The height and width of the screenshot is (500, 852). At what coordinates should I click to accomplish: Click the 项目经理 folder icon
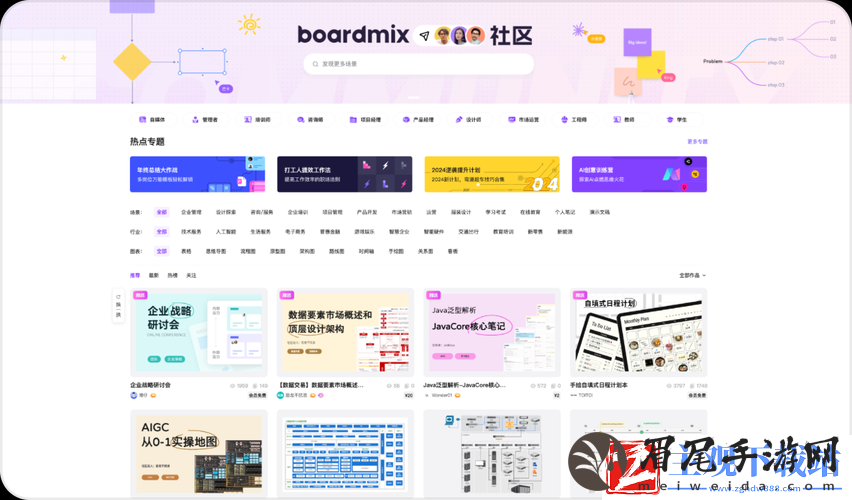pos(353,120)
